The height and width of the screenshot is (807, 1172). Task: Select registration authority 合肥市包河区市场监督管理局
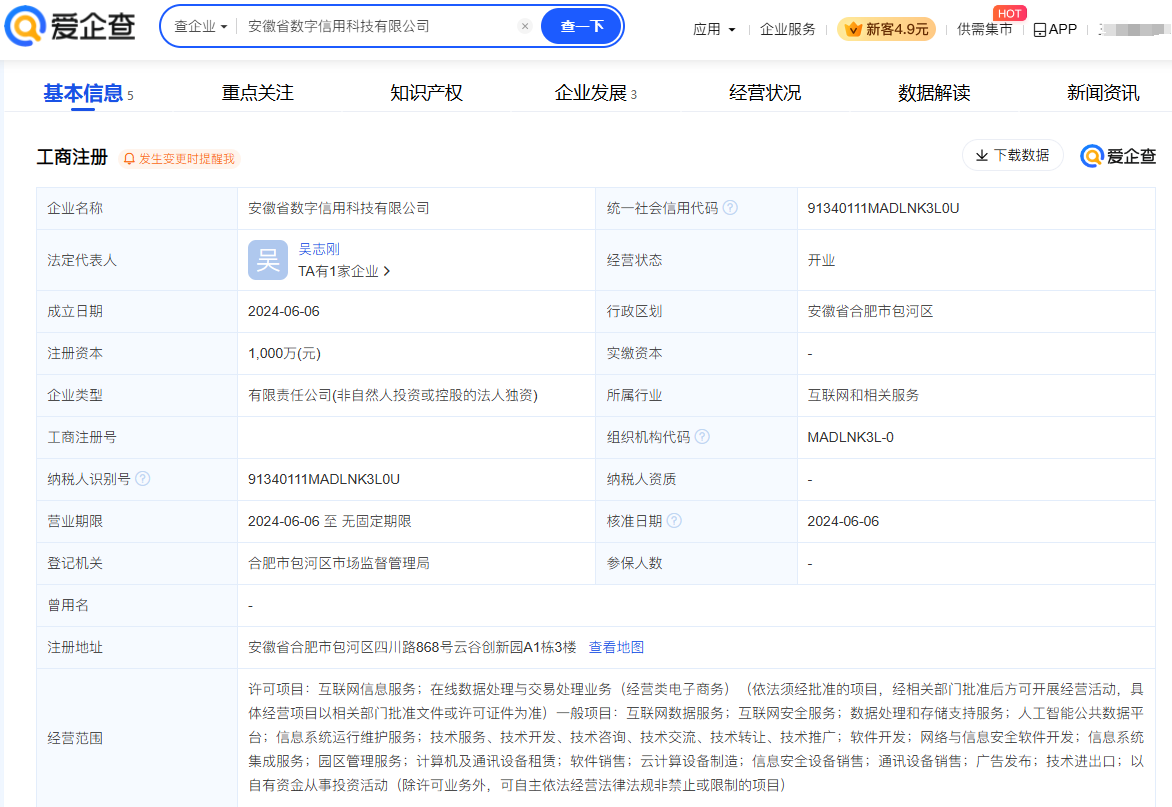(x=339, y=563)
